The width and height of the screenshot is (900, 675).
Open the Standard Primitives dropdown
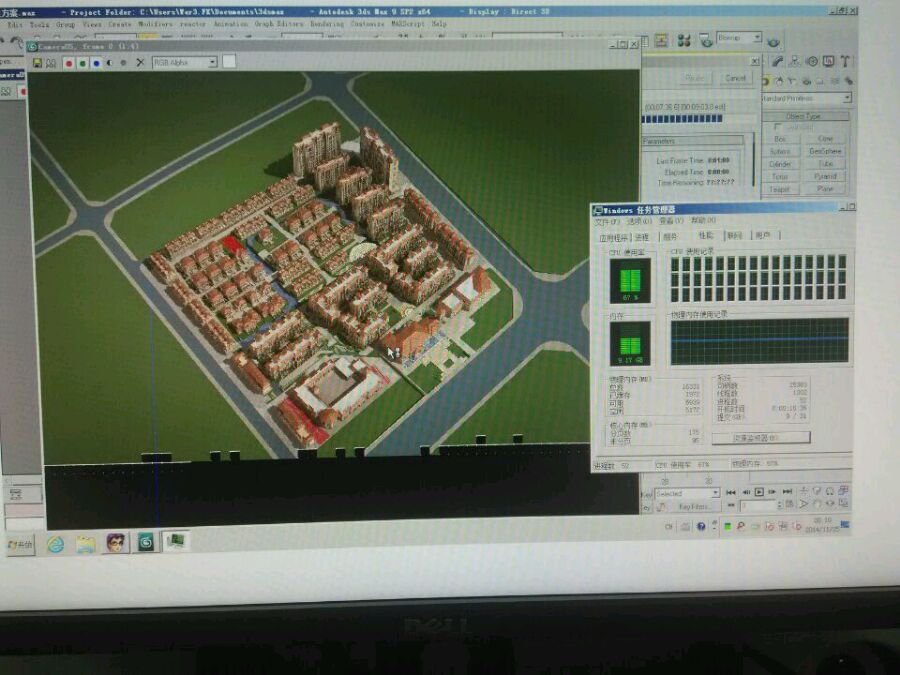(x=806, y=98)
